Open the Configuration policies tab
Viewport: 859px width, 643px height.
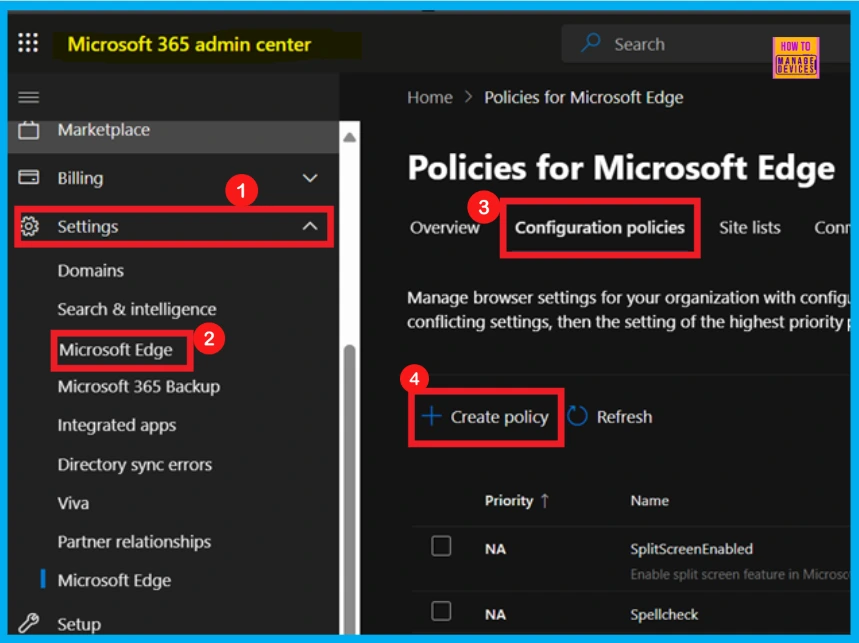pyautogui.click(x=599, y=227)
